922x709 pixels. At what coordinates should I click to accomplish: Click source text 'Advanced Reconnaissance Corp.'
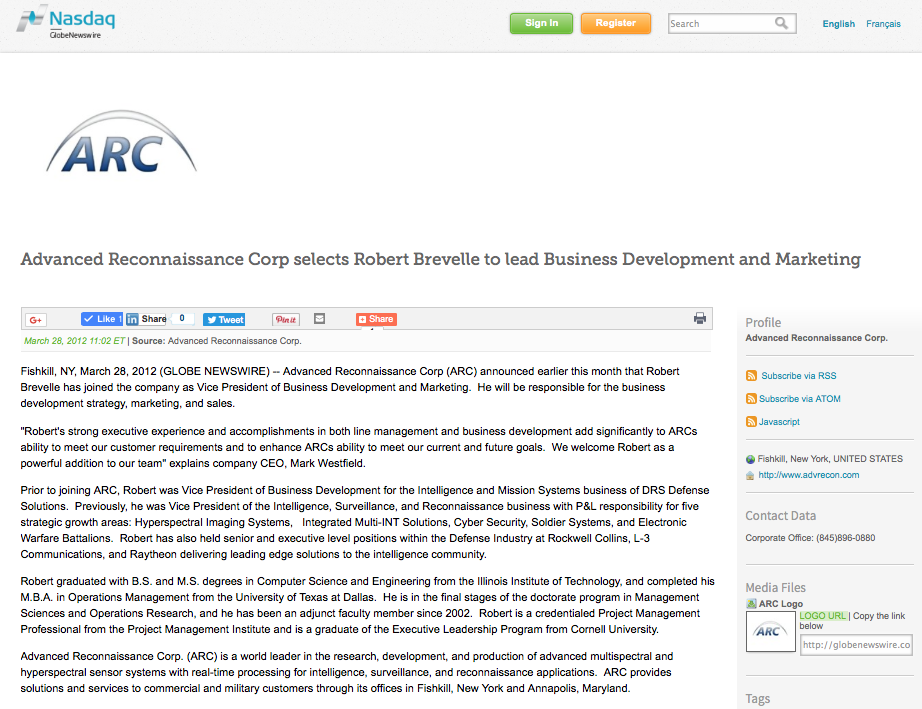click(x=235, y=341)
